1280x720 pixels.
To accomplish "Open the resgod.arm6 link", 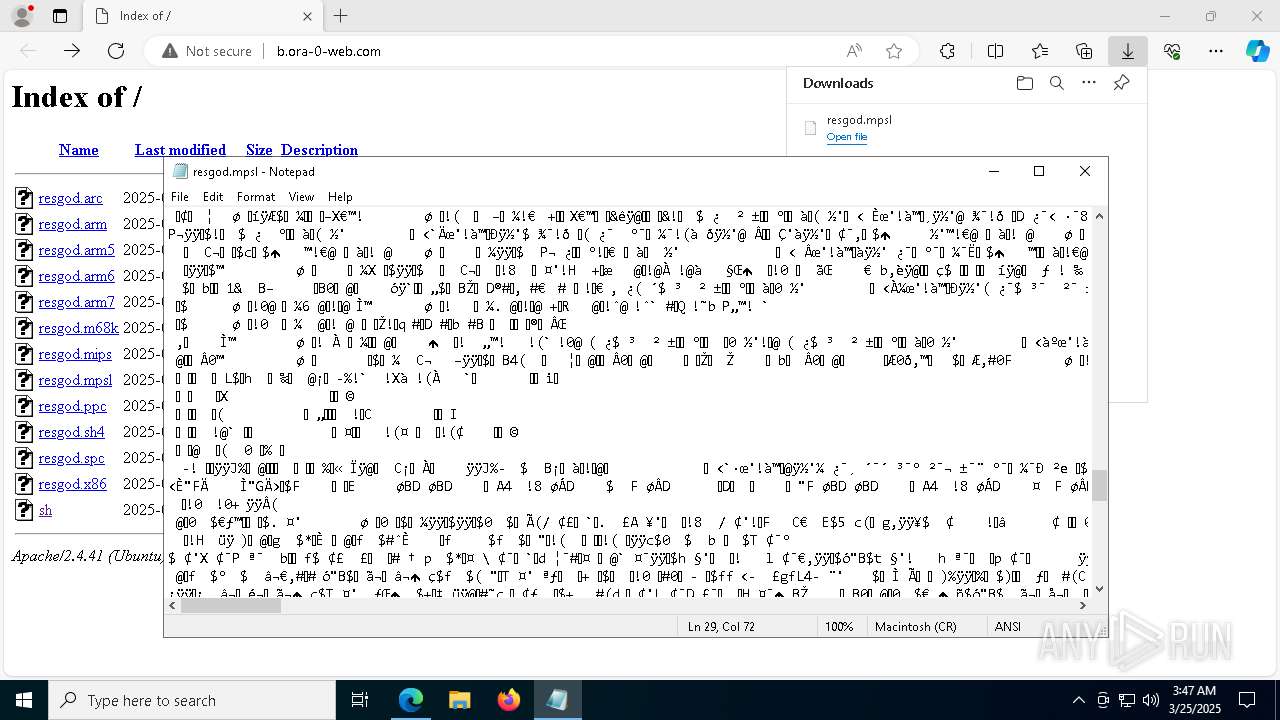I will (x=76, y=276).
